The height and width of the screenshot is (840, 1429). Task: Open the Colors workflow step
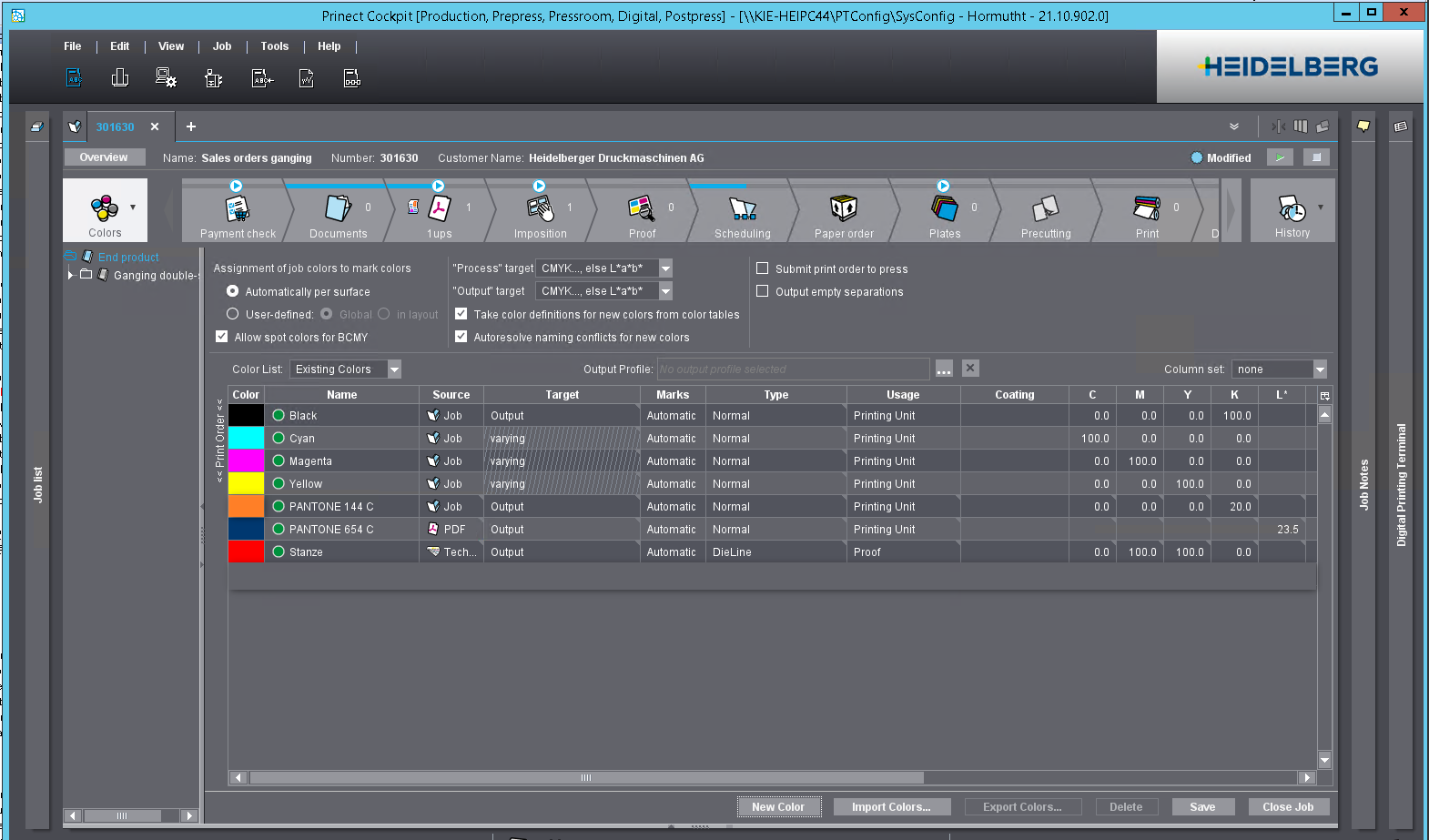coord(105,210)
